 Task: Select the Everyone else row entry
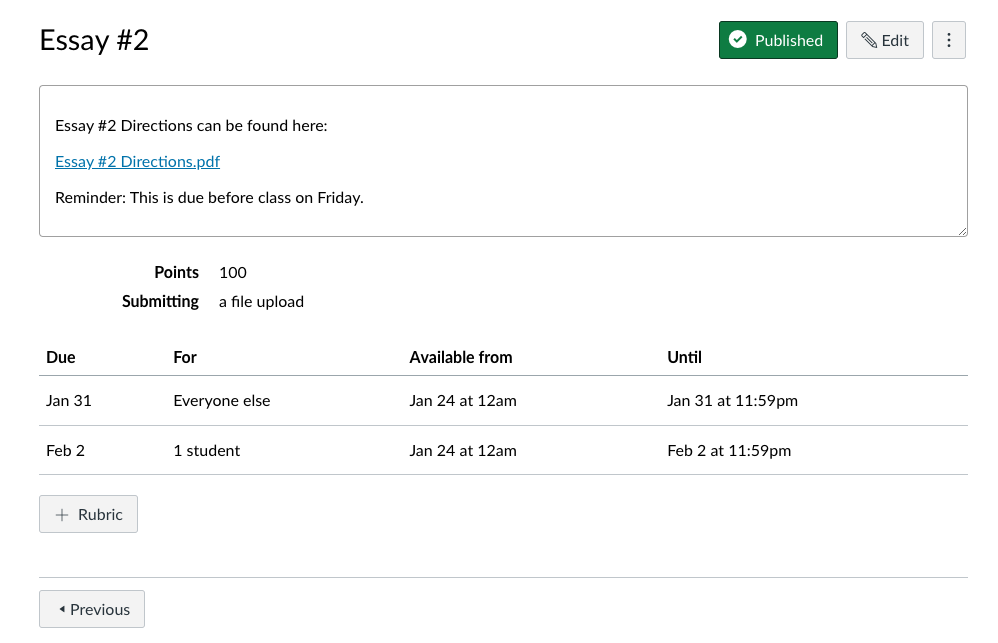coord(221,400)
